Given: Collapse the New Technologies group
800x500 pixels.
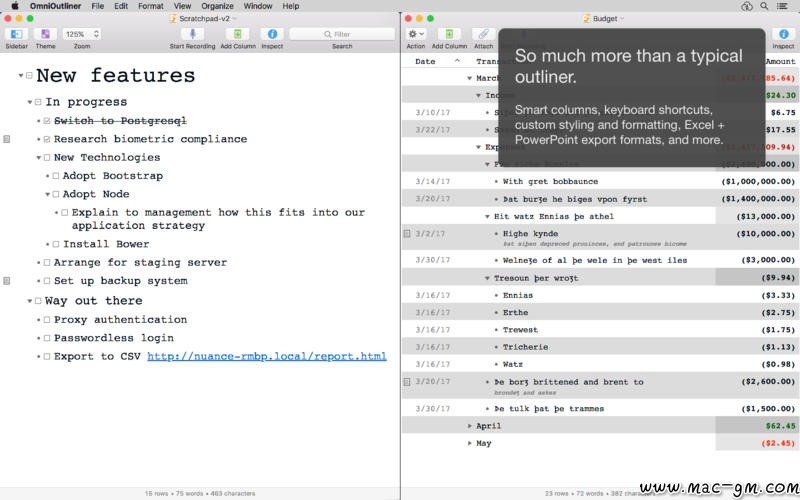Looking at the screenshot, I should [39, 158].
